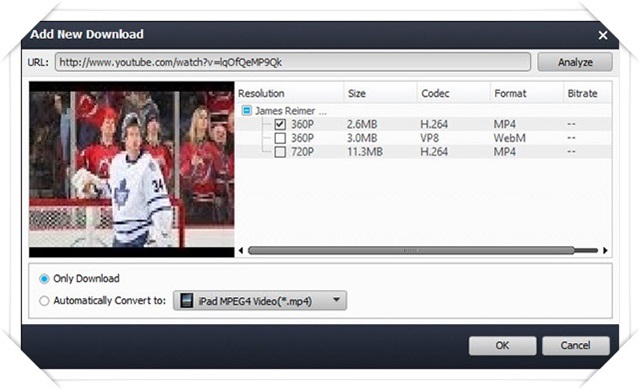Collapse the James Reimer tree node

coord(246,111)
